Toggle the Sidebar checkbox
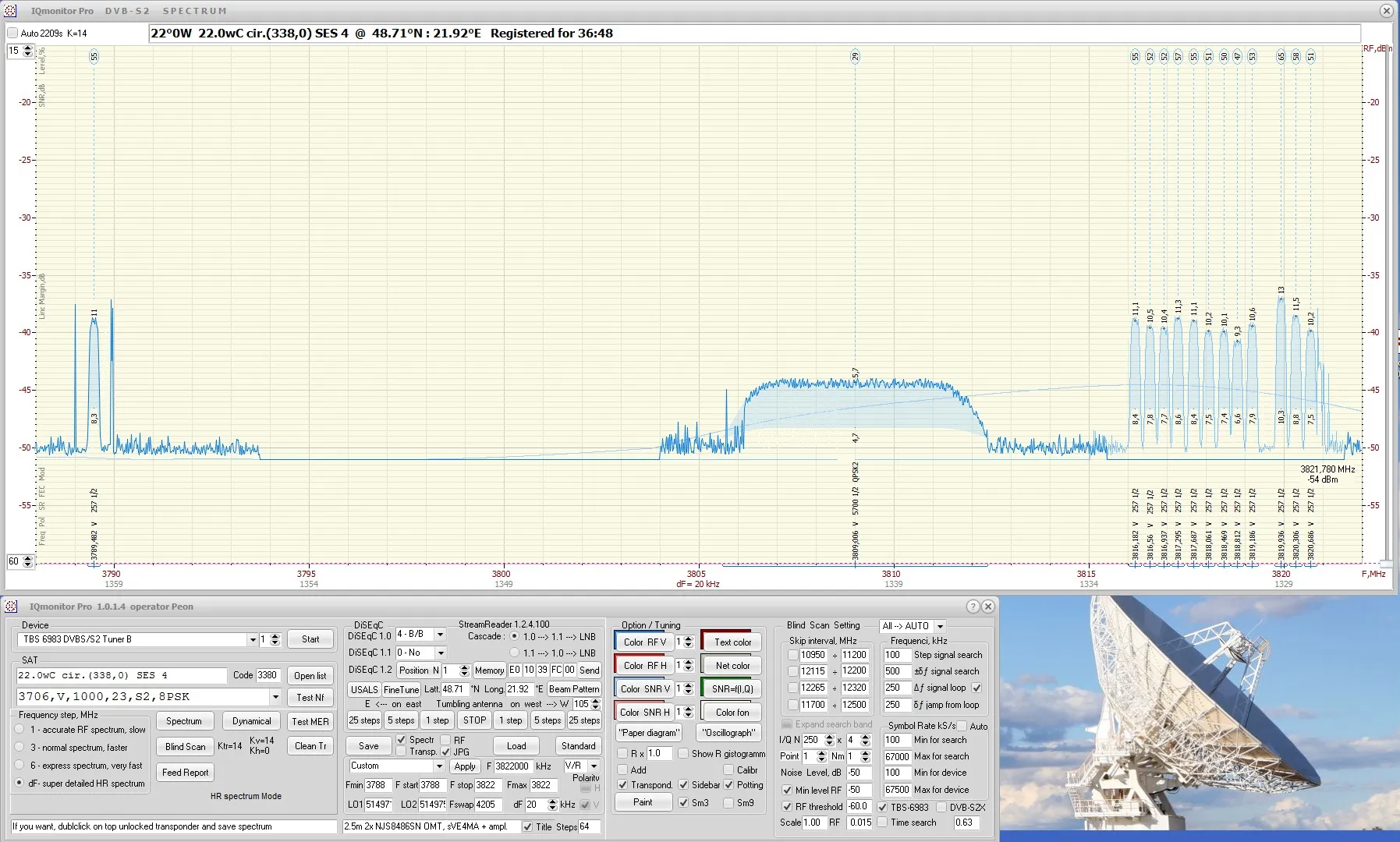The width and height of the screenshot is (1400, 842). (684, 785)
